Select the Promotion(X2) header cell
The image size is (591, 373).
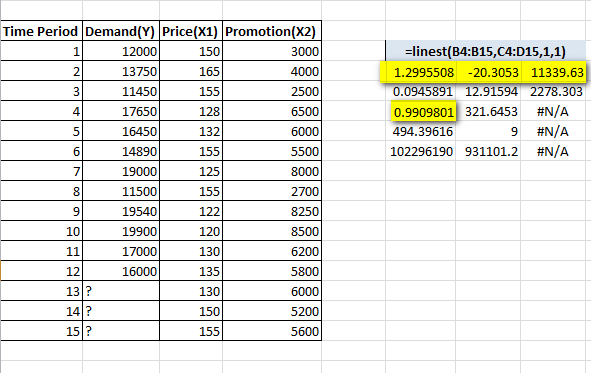tap(272, 31)
